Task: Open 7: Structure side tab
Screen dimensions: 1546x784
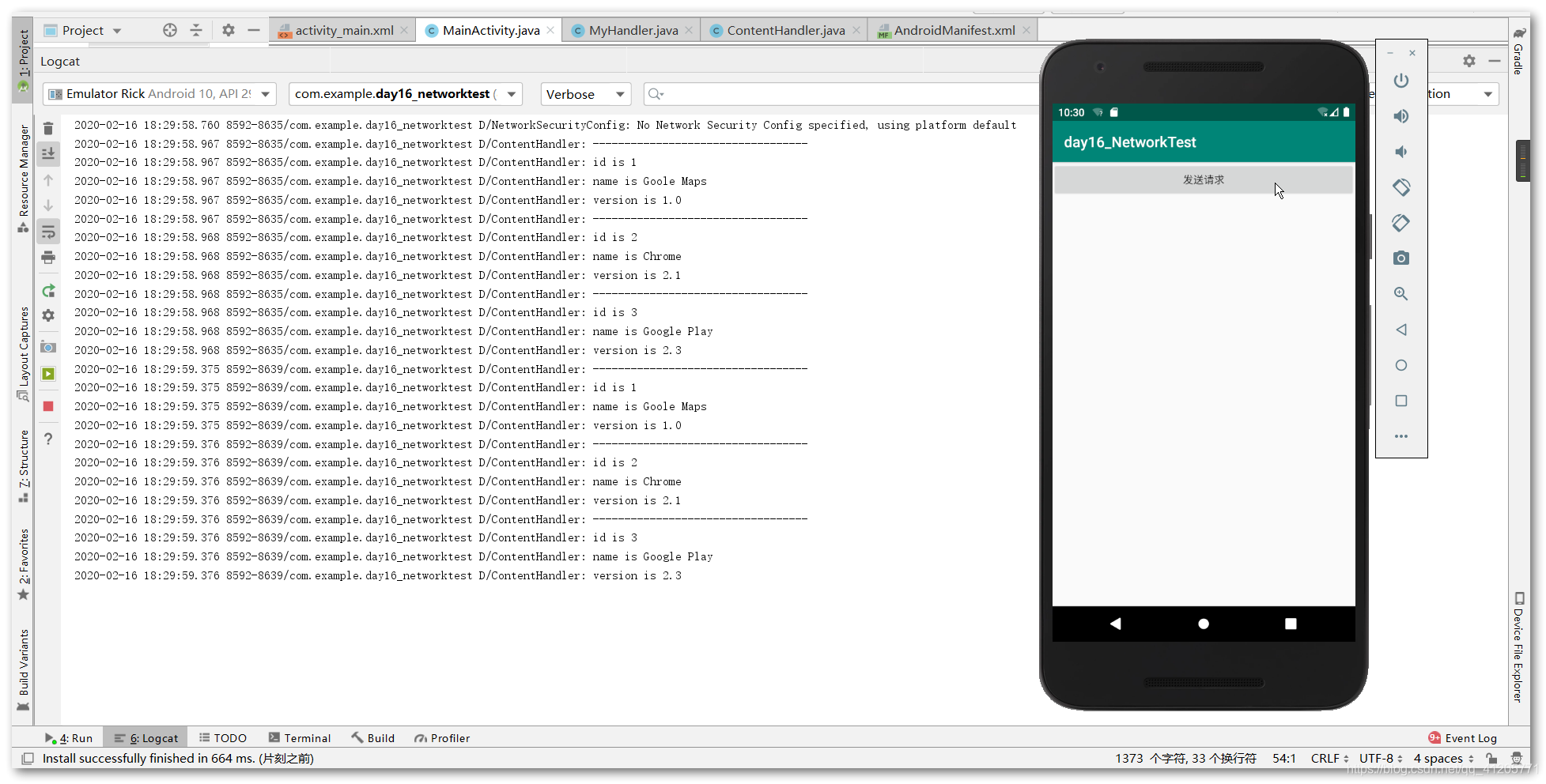Action: [23, 466]
